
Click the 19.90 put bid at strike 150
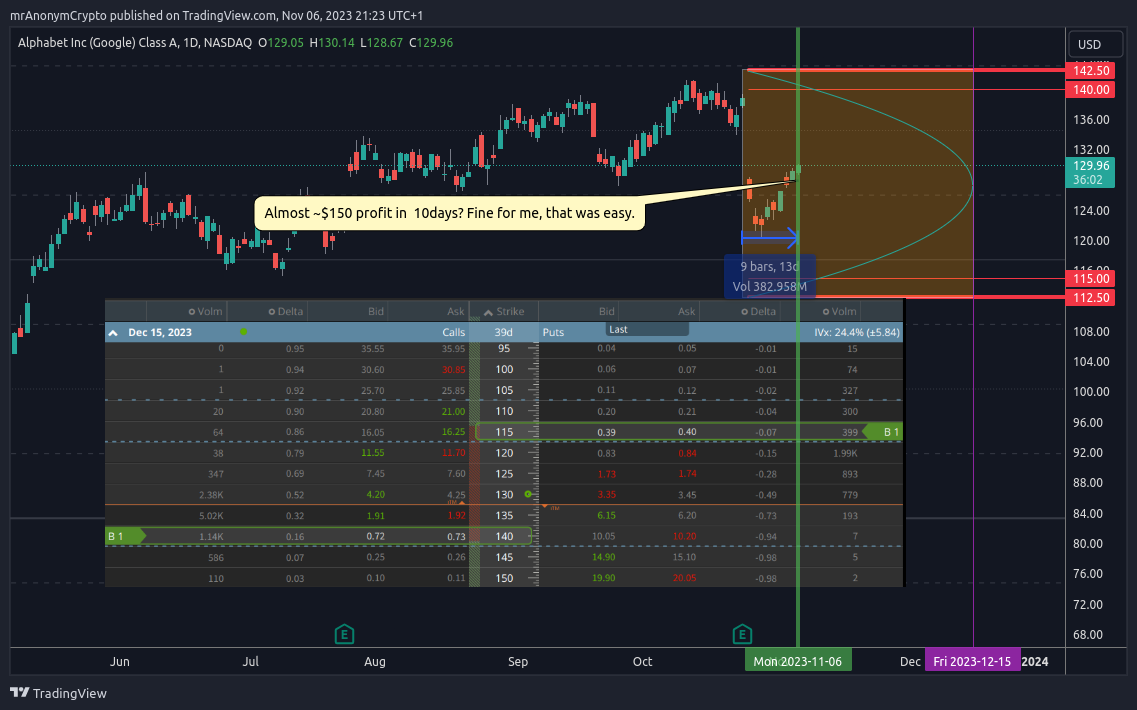[603, 579]
